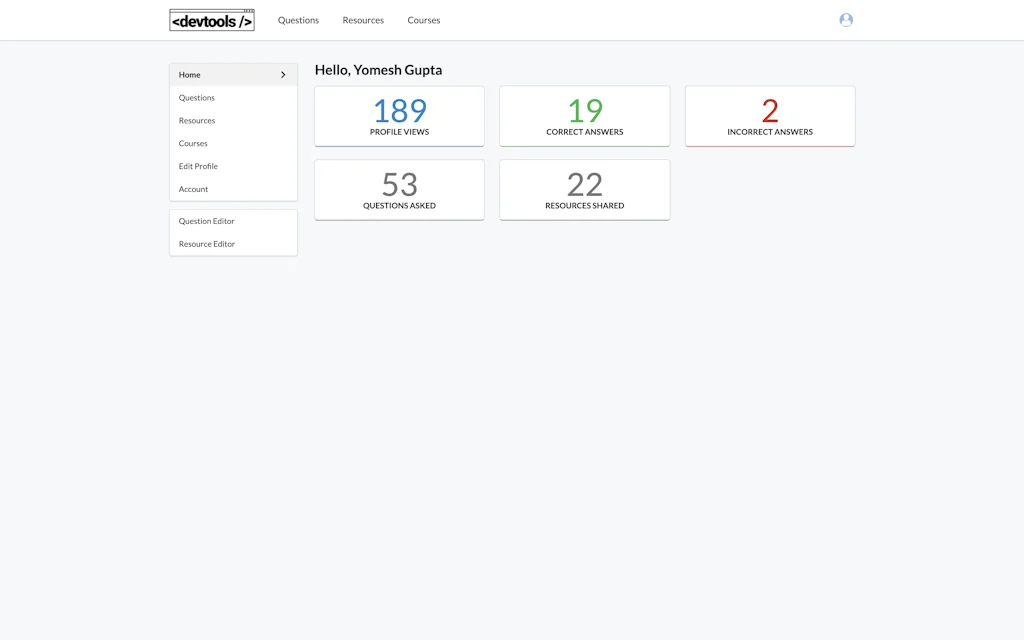Go to Resources in the sidebar
The width and height of the screenshot is (1024, 640).
point(233,121)
